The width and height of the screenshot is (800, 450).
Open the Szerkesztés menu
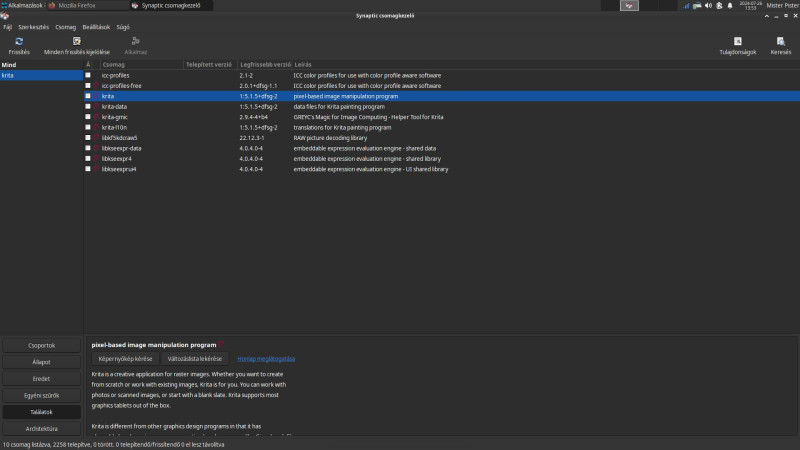(x=34, y=27)
